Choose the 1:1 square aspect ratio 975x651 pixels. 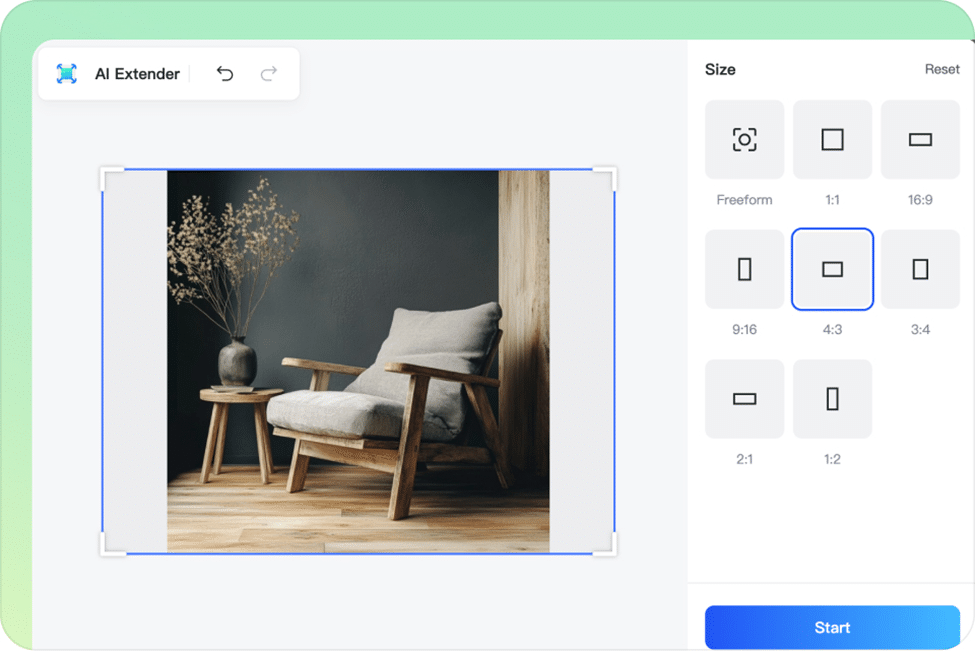pos(832,140)
